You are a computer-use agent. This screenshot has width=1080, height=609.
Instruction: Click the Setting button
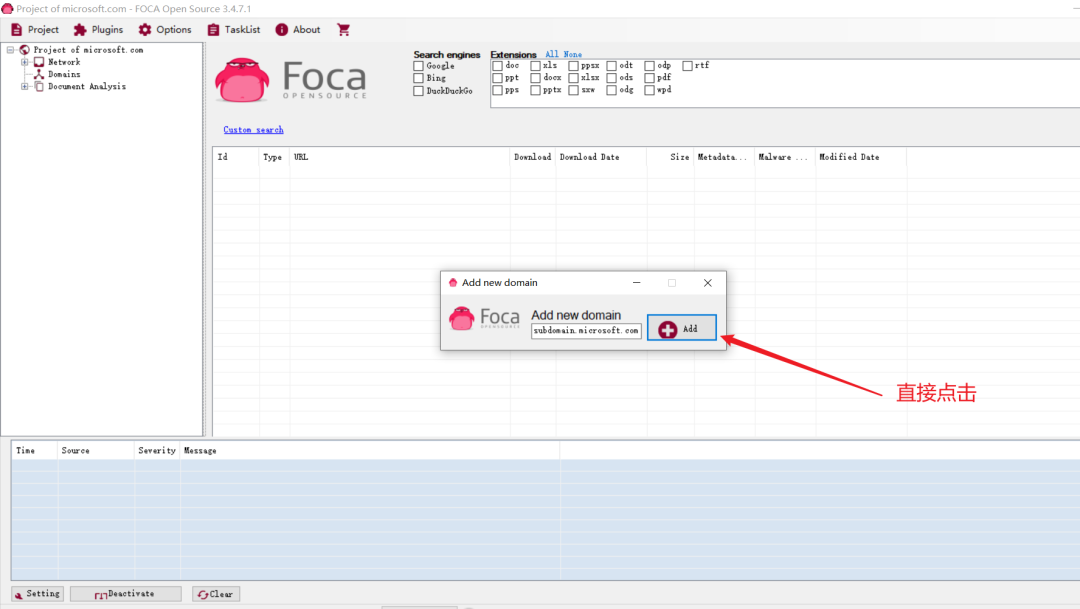click(38, 594)
